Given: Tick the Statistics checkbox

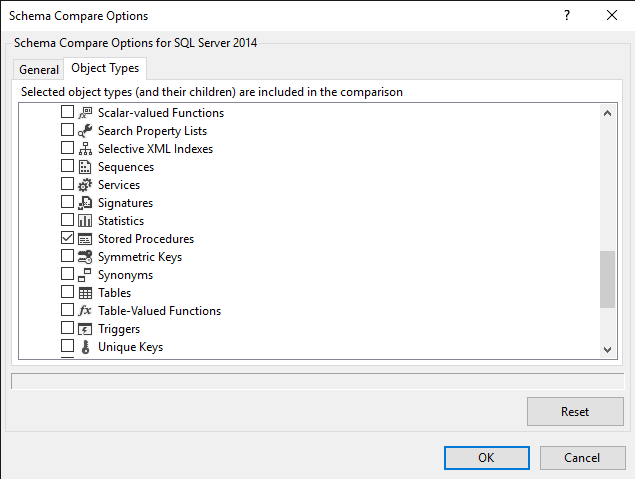Looking at the screenshot, I should (67, 220).
